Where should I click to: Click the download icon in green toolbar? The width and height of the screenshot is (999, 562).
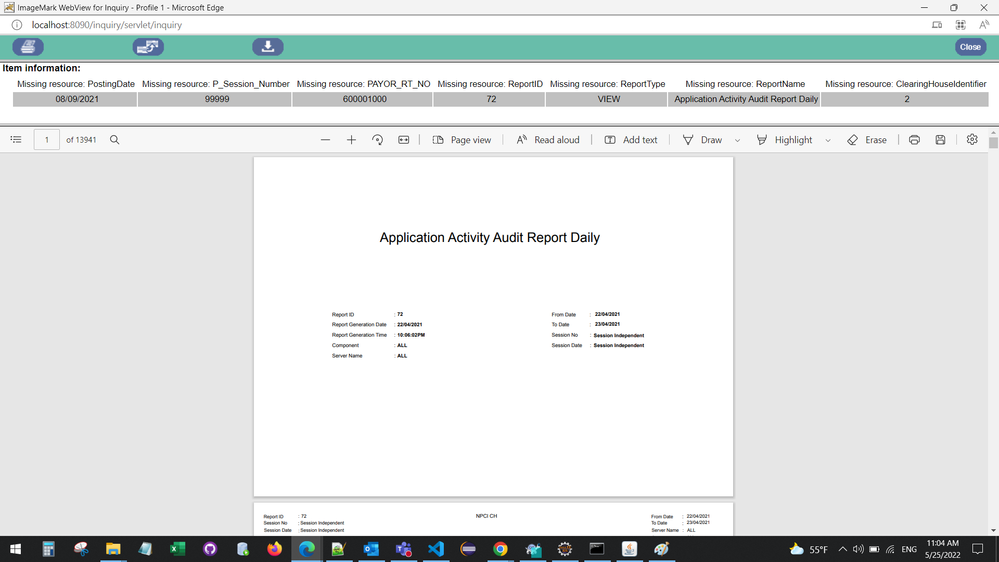268,47
